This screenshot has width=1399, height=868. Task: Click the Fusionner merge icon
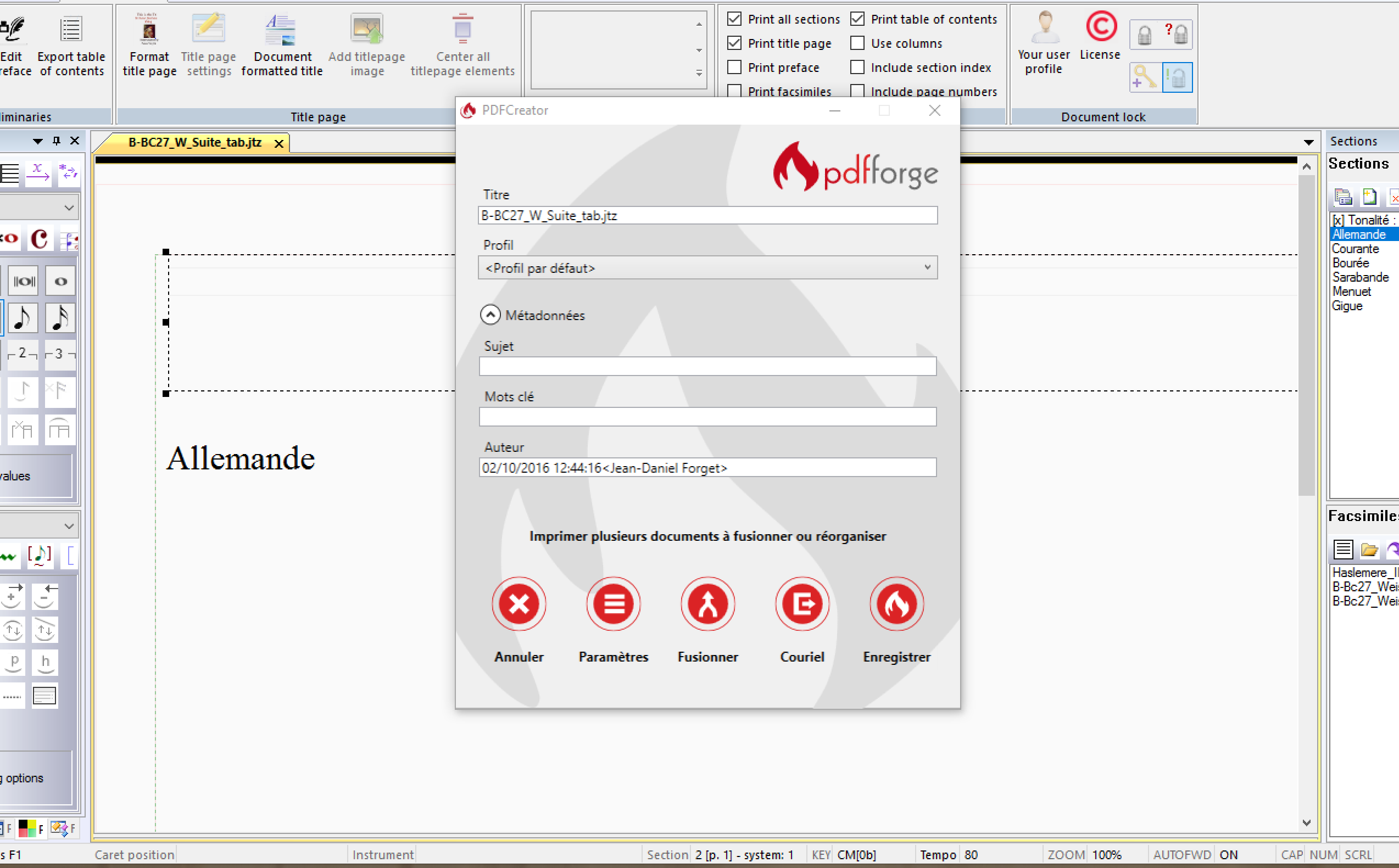pyautogui.click(x=707, y=603)
